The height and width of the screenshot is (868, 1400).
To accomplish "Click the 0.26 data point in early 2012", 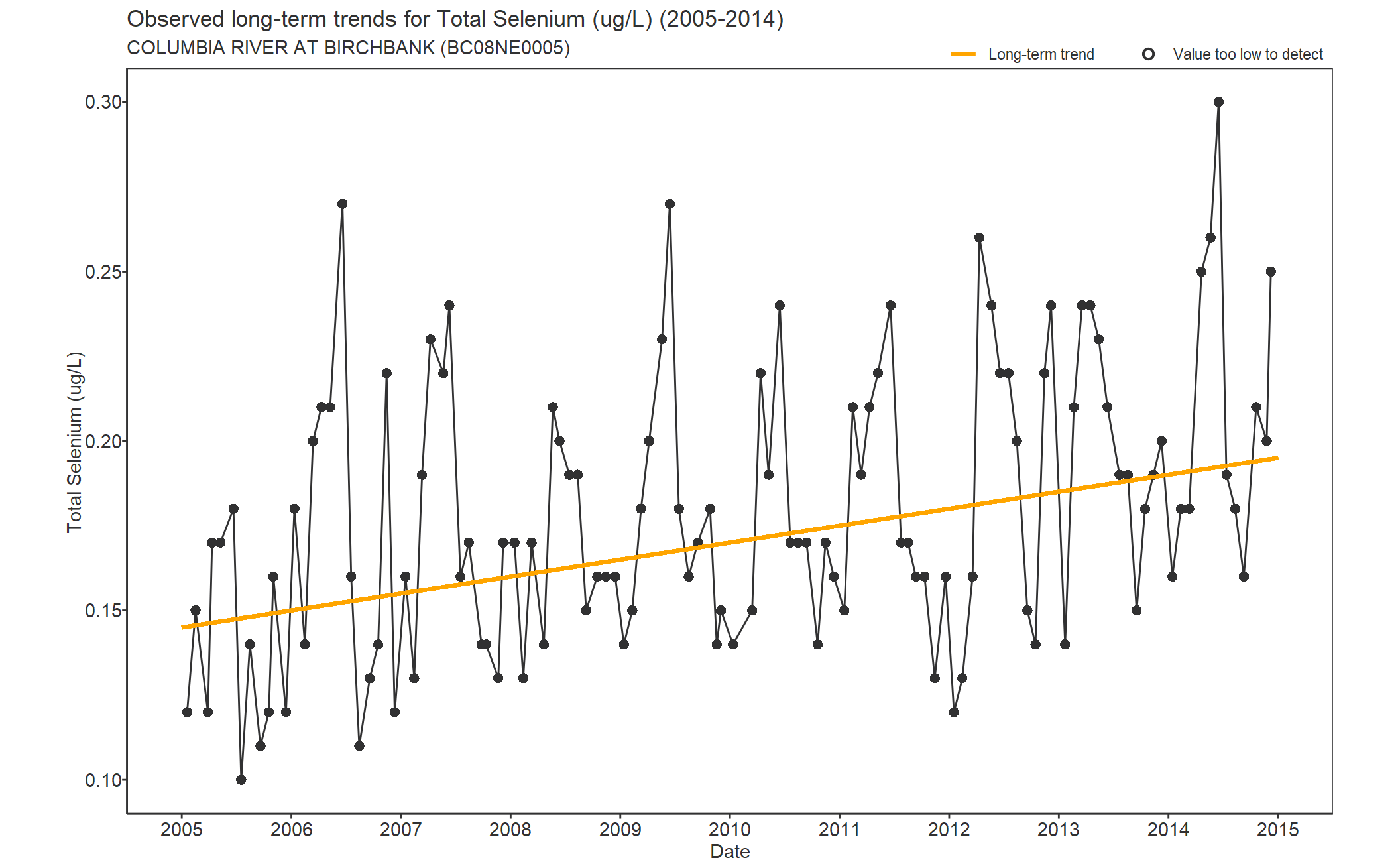I will (979, 238).
